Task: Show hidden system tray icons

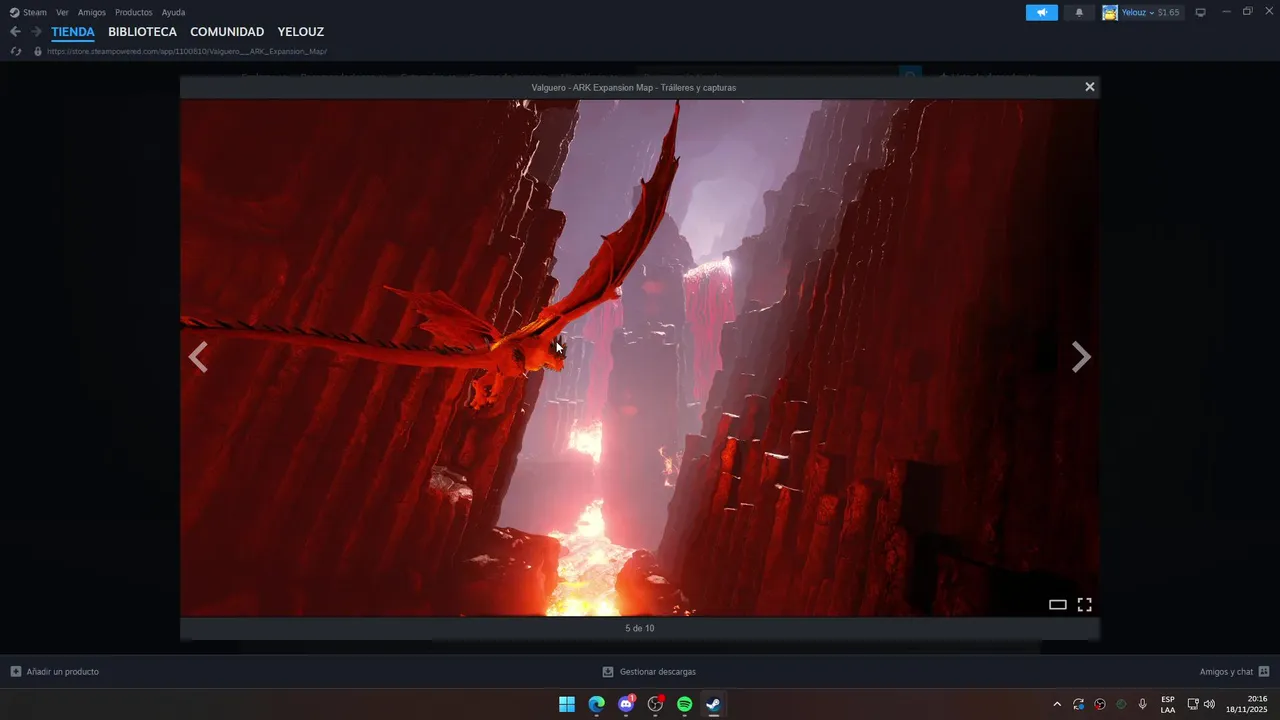Action: 1057,704
